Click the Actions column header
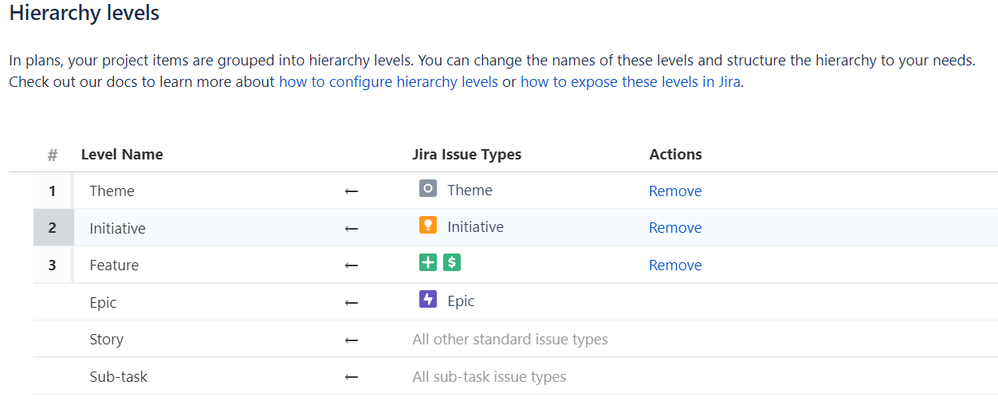This screenshot has width=998, height=405. [675, 154]
